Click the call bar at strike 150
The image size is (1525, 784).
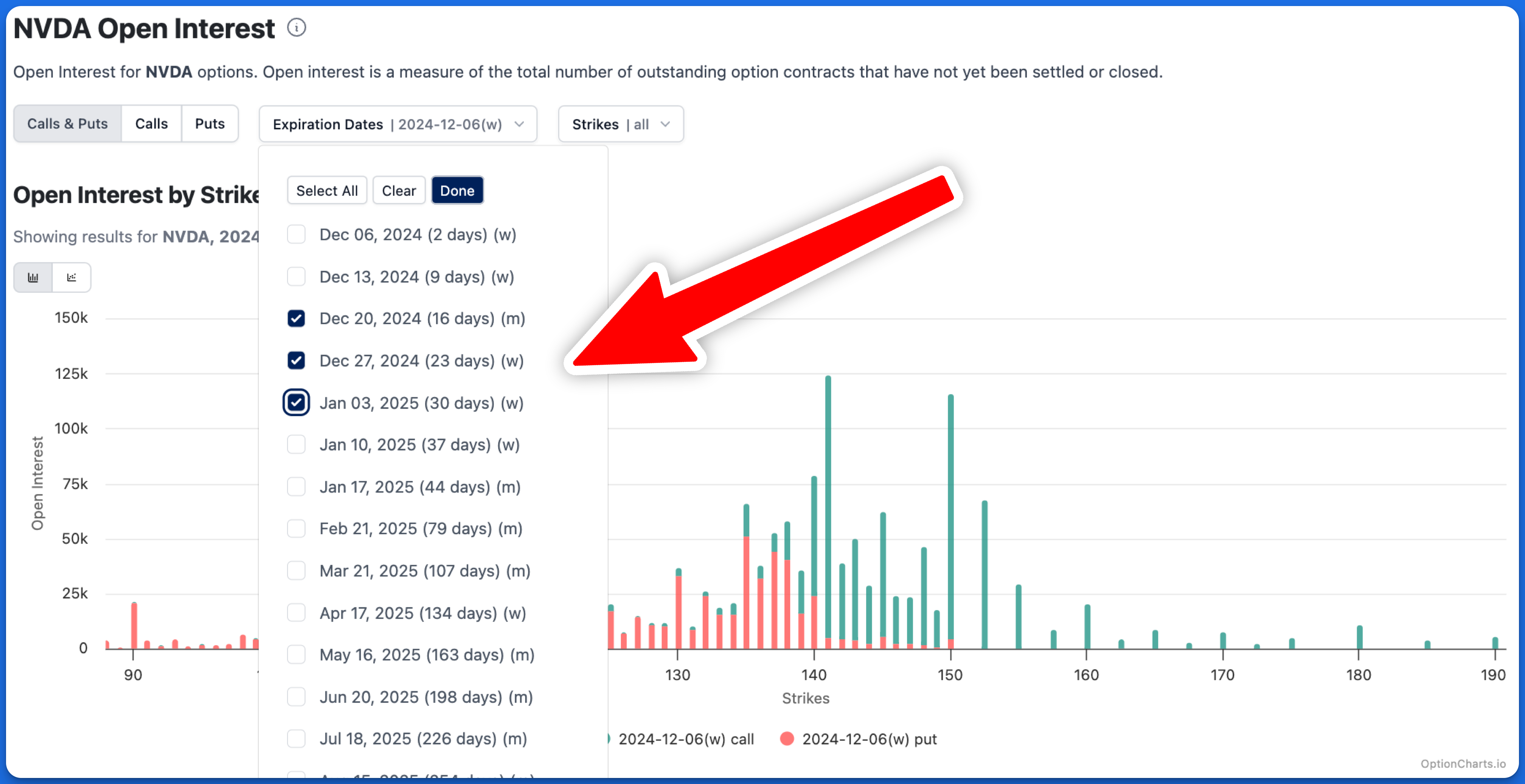(x=951, y=516)
